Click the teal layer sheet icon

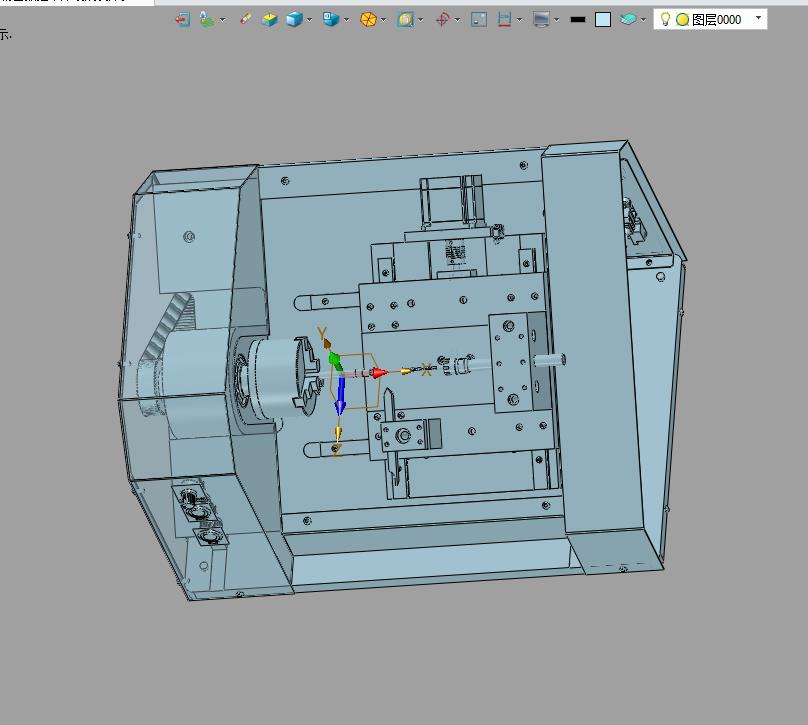click(628, 20)
